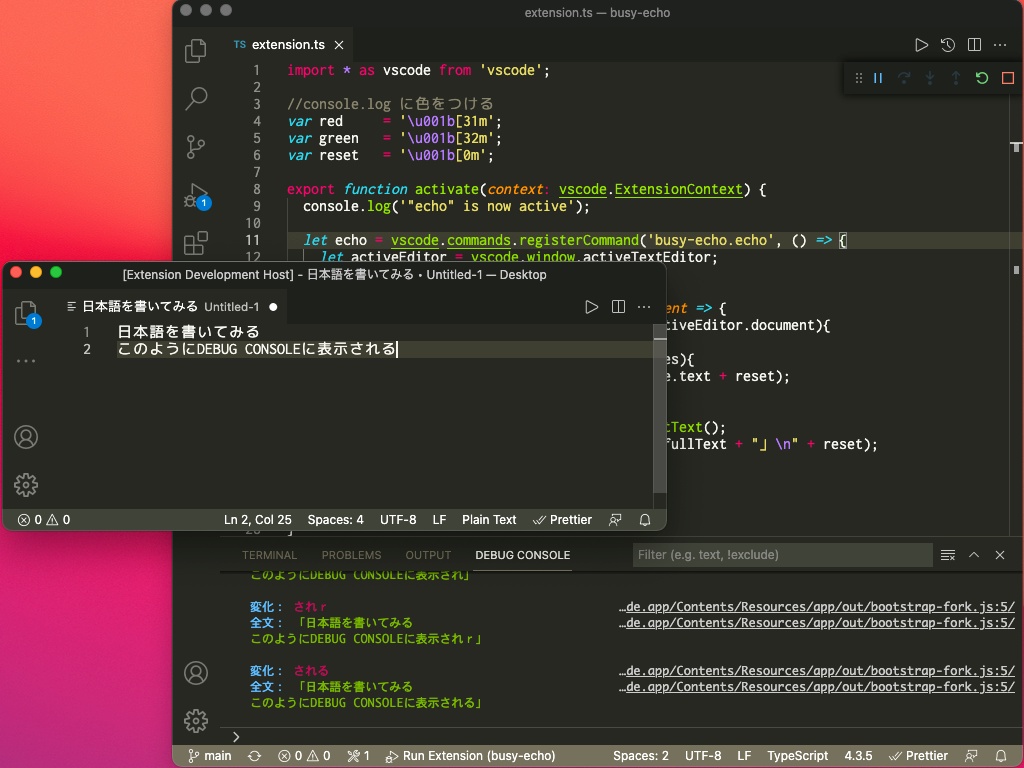1024x768 pixels.
Task: Open Explorer in the busy-echo window activity bar
Action: tap(195, 51)
